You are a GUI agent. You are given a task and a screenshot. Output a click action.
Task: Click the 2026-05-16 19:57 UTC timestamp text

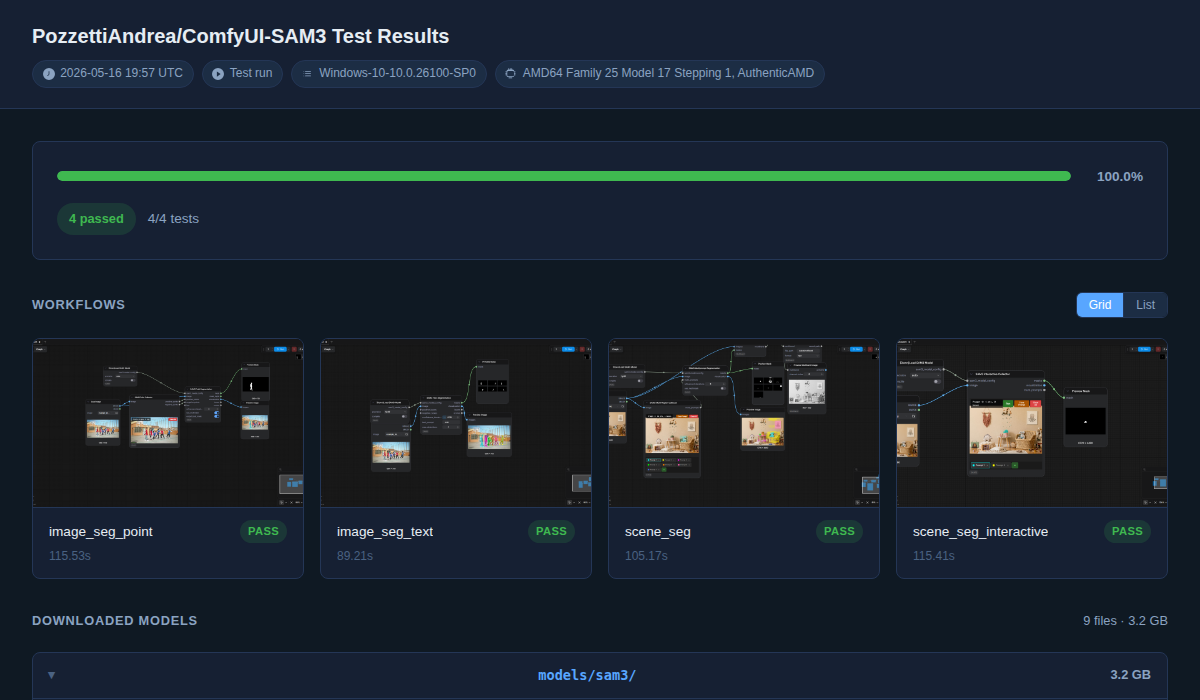121,73
